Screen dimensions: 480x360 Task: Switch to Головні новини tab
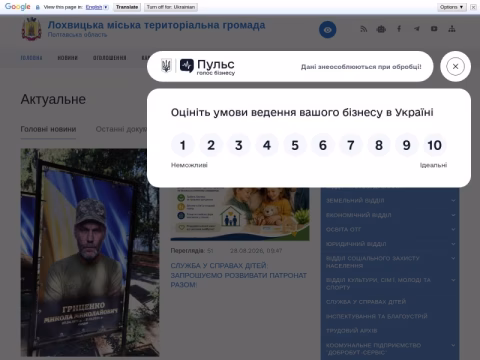click(48, 129)
